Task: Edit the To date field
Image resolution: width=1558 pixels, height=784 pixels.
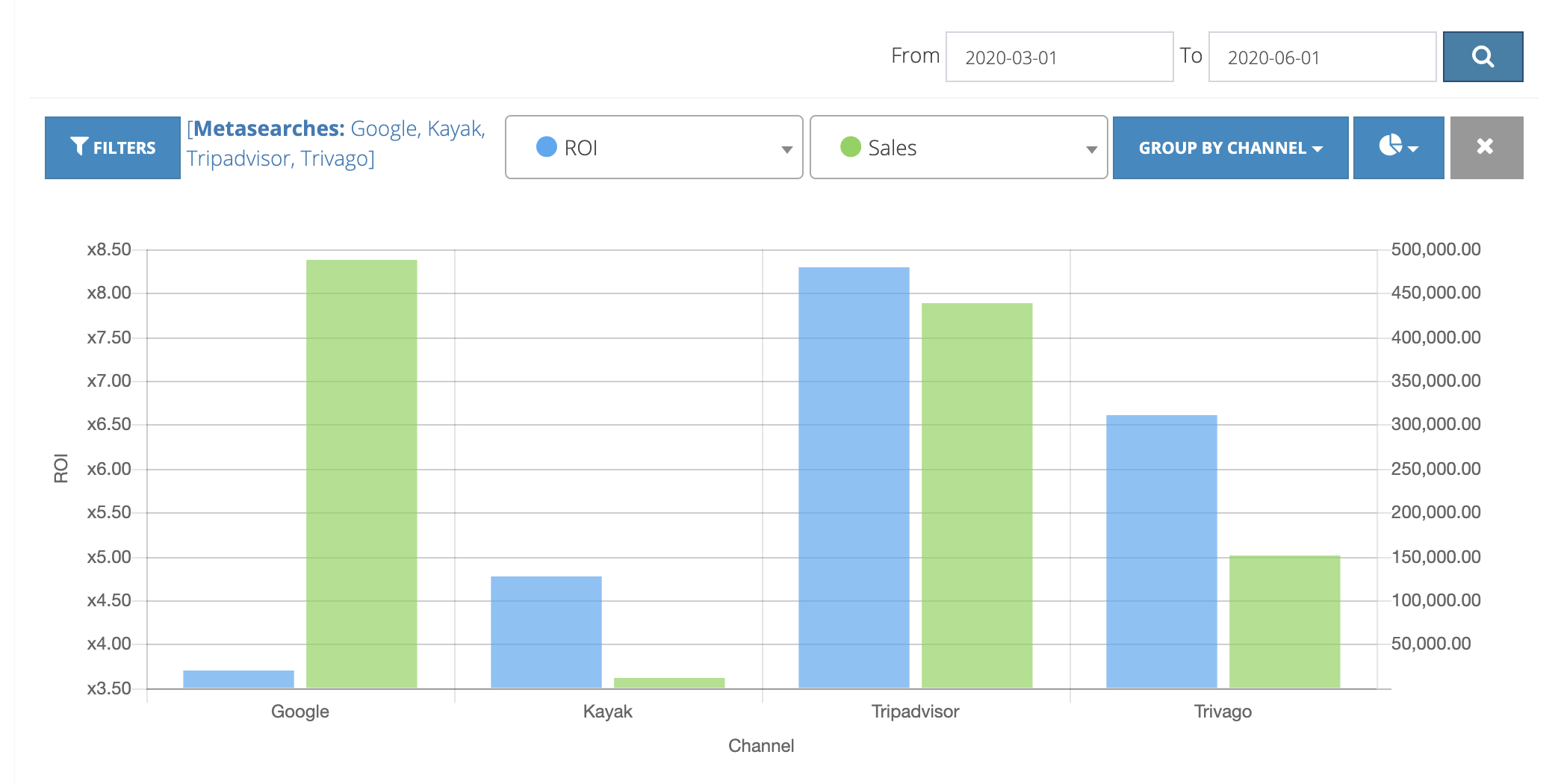Action: coord(1322,57)
